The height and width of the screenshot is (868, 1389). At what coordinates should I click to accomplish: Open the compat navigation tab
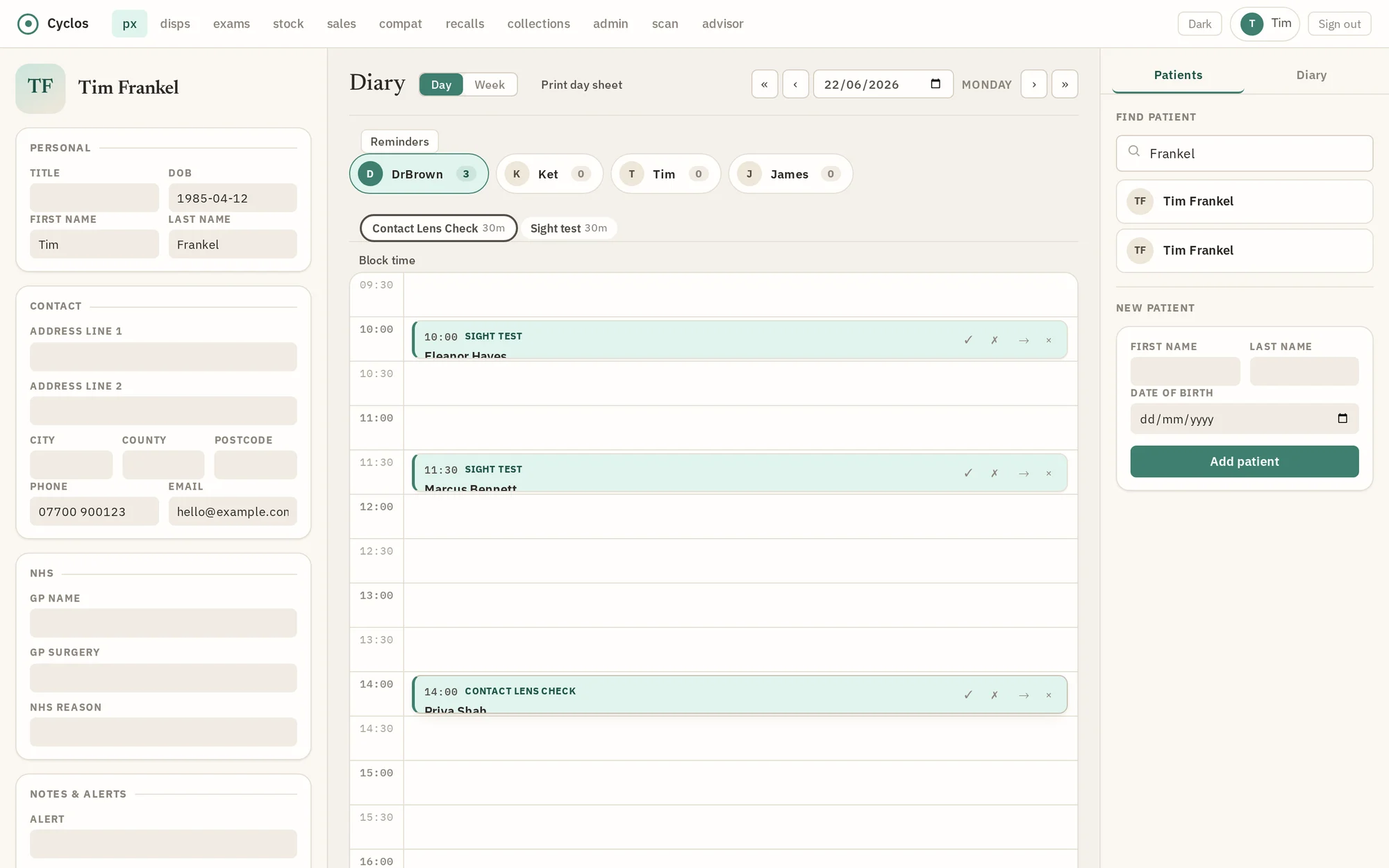[x=401, y=24]
